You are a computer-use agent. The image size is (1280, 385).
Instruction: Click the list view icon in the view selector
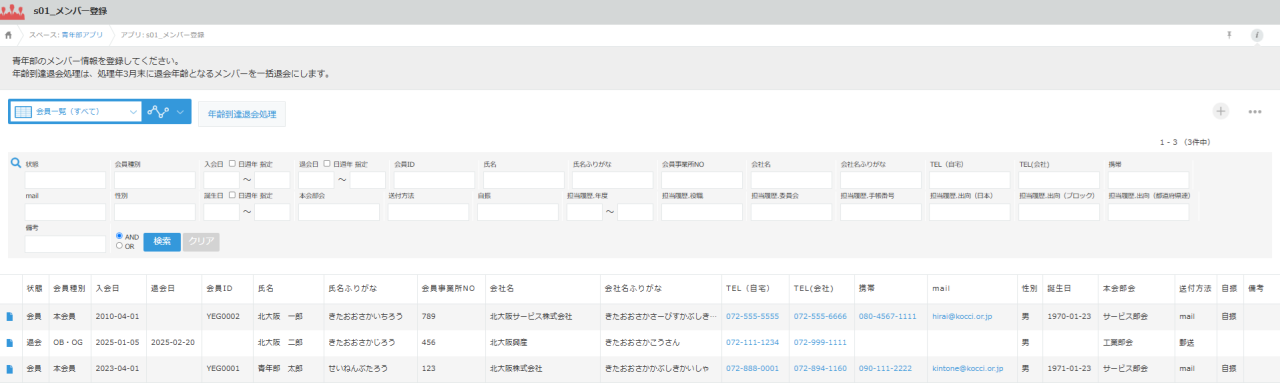pyautogui.click(x=23, y=112)
